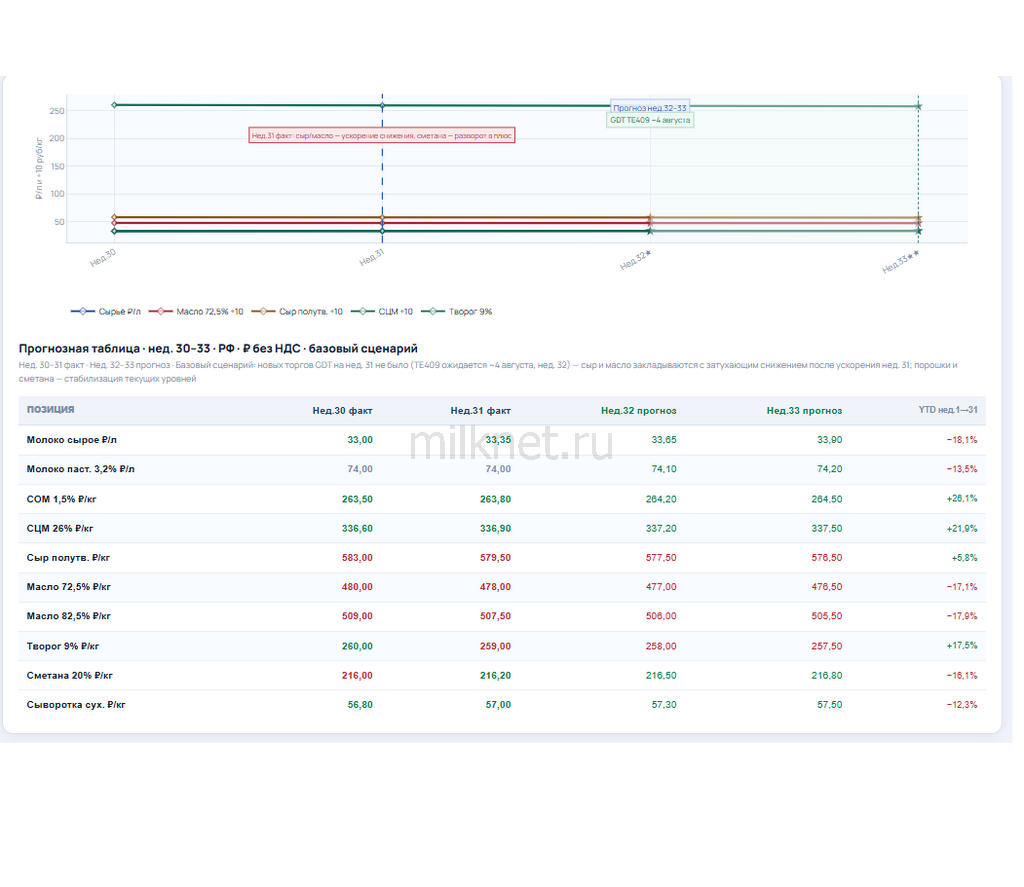Click the 480,00 value in Масло 72,5% row
Image resolution: width=1024 pixels, height=887 pixels.
click(x=357, y=587)
